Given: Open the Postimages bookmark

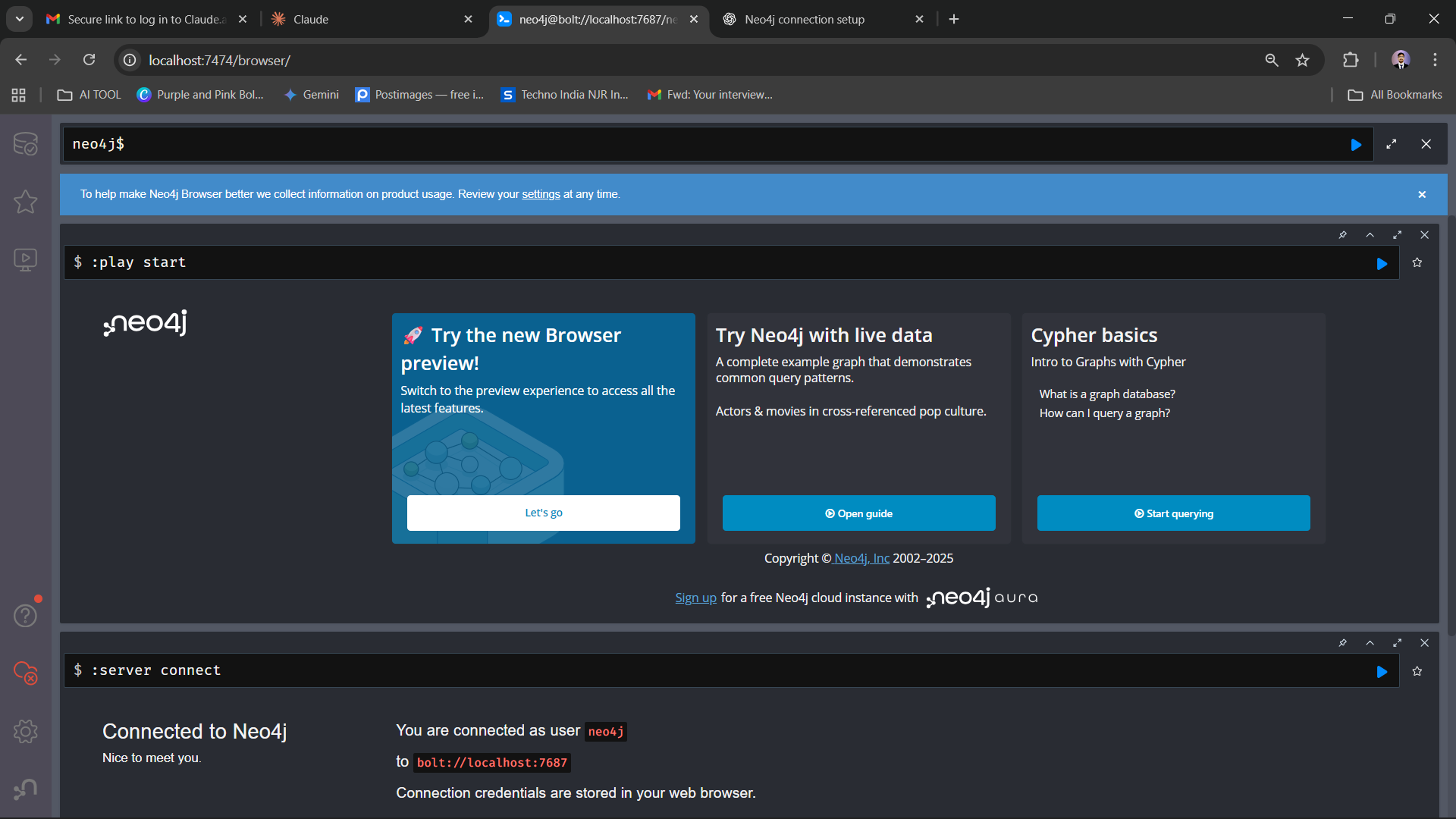Looking at the screenshot, I should [x=419, y=95].
